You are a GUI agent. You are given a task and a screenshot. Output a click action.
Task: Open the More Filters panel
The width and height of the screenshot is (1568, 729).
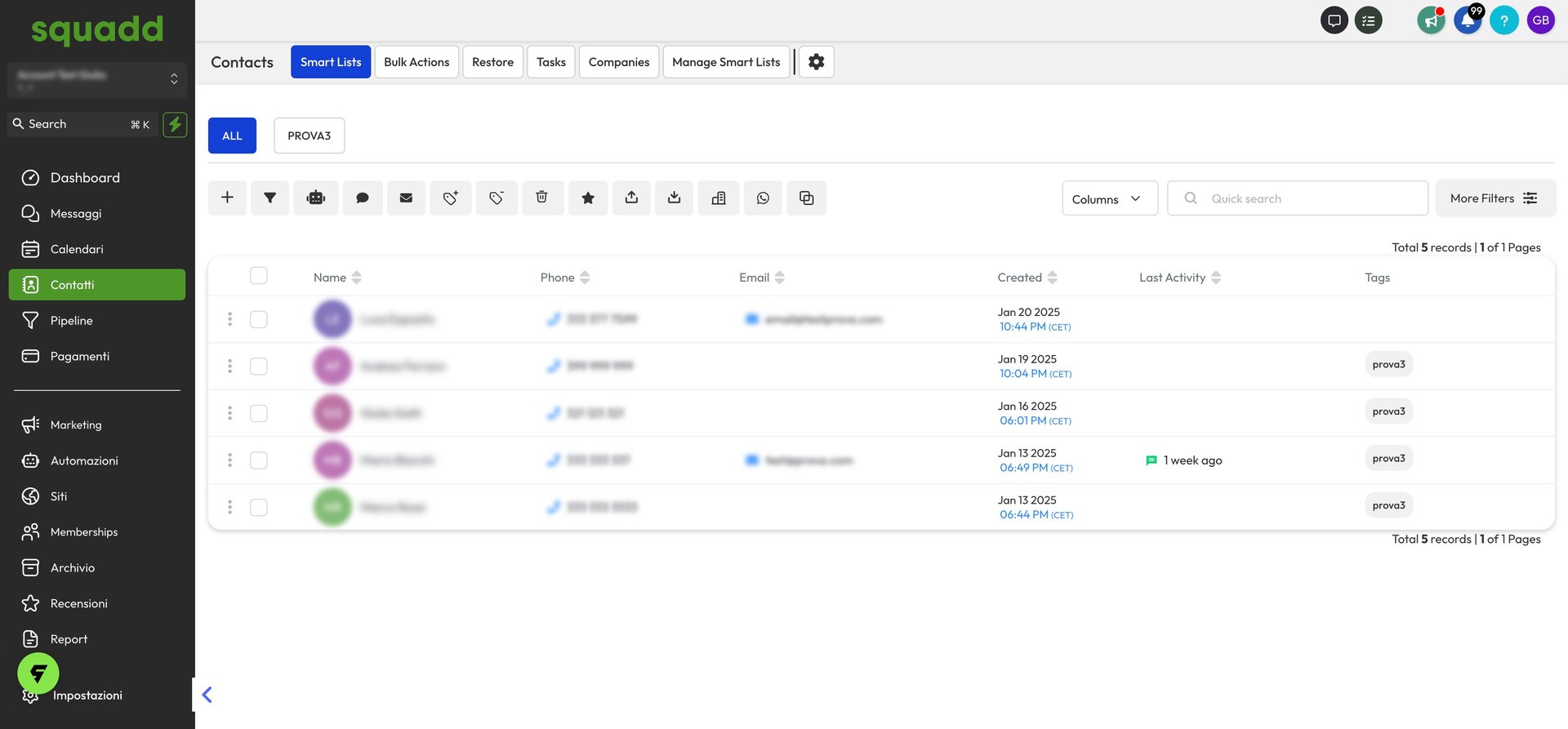pos(1495,198)
